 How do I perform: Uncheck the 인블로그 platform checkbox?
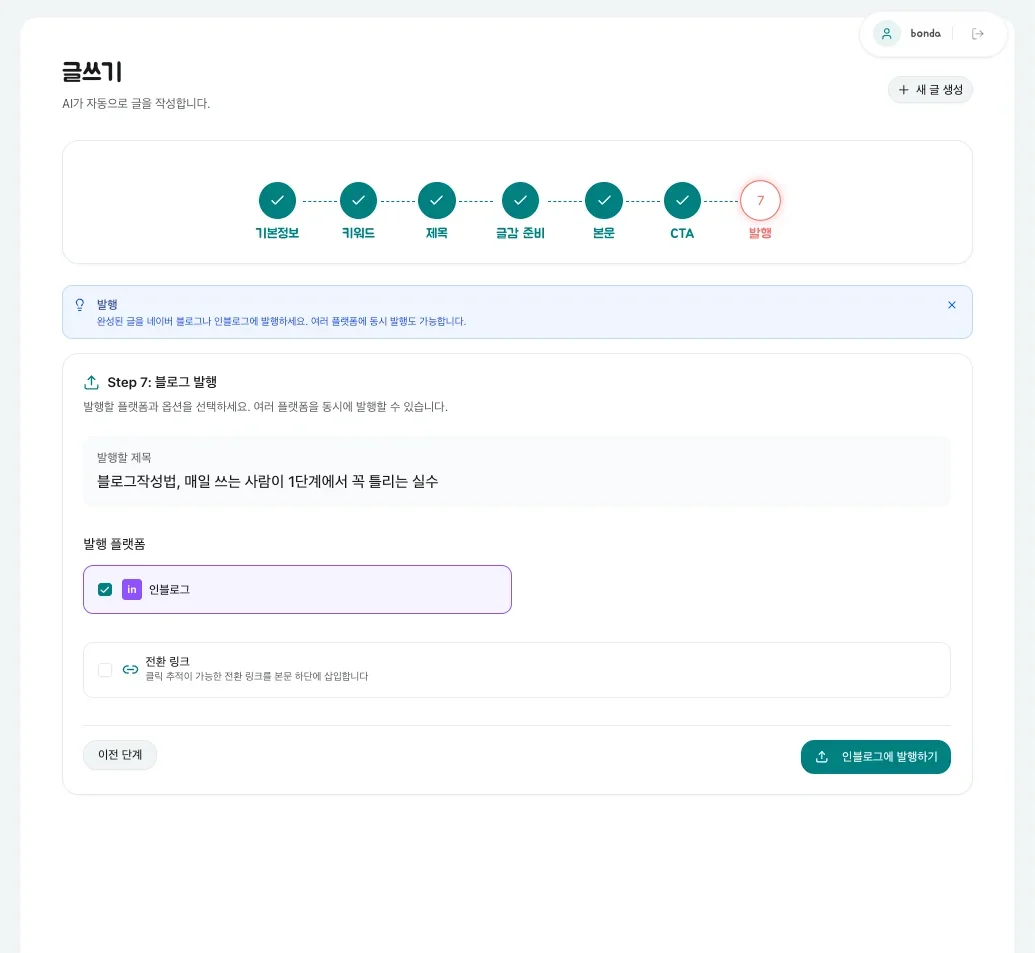(105, 589)
